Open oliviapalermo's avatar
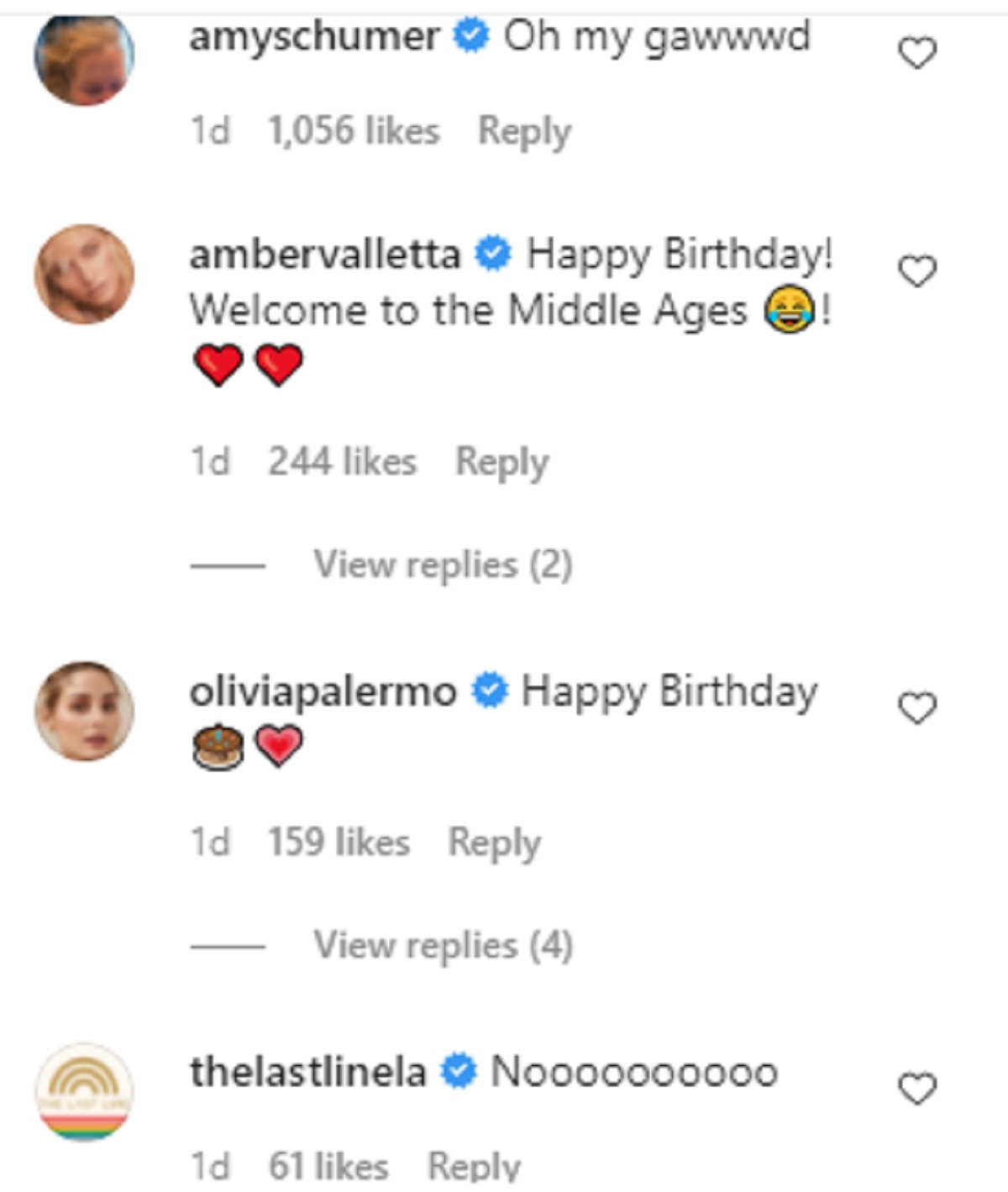Screen dimensions: 1008x1192 coord(84,711)
